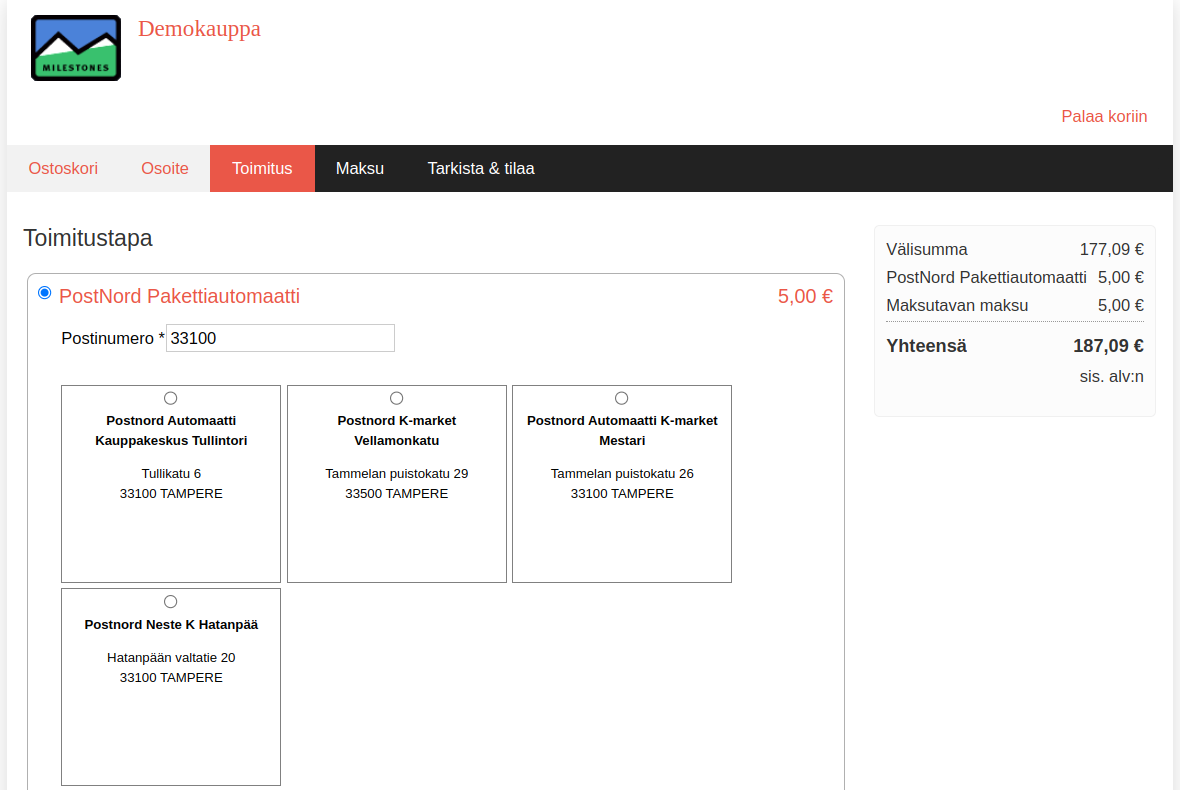1180x790 pixels.
Task: Click the Postnord Neste K Hatanpää title
Action: point(171,624)
